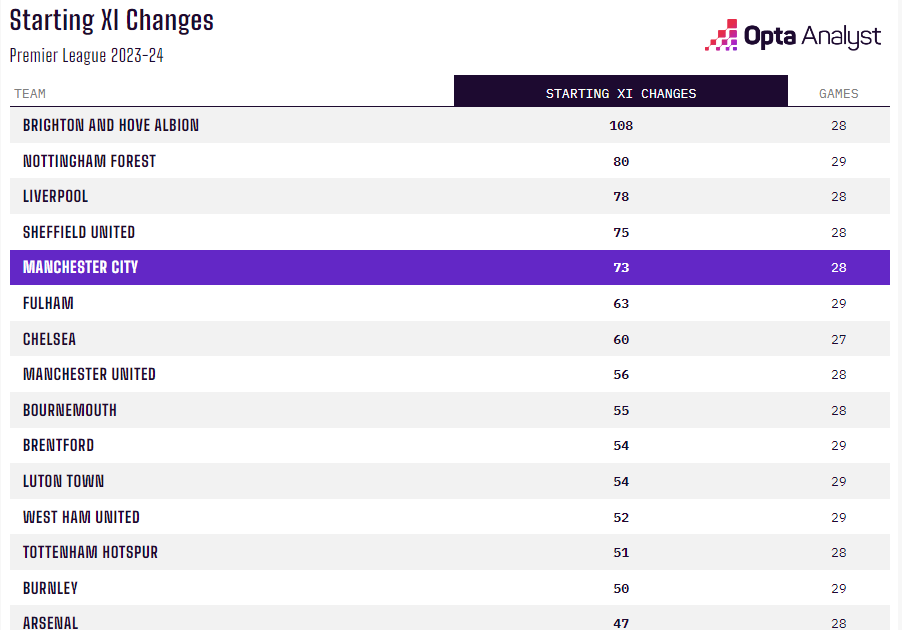
Task: Click Brighton's 108 starting XI changes value
Action: [621, 126]
